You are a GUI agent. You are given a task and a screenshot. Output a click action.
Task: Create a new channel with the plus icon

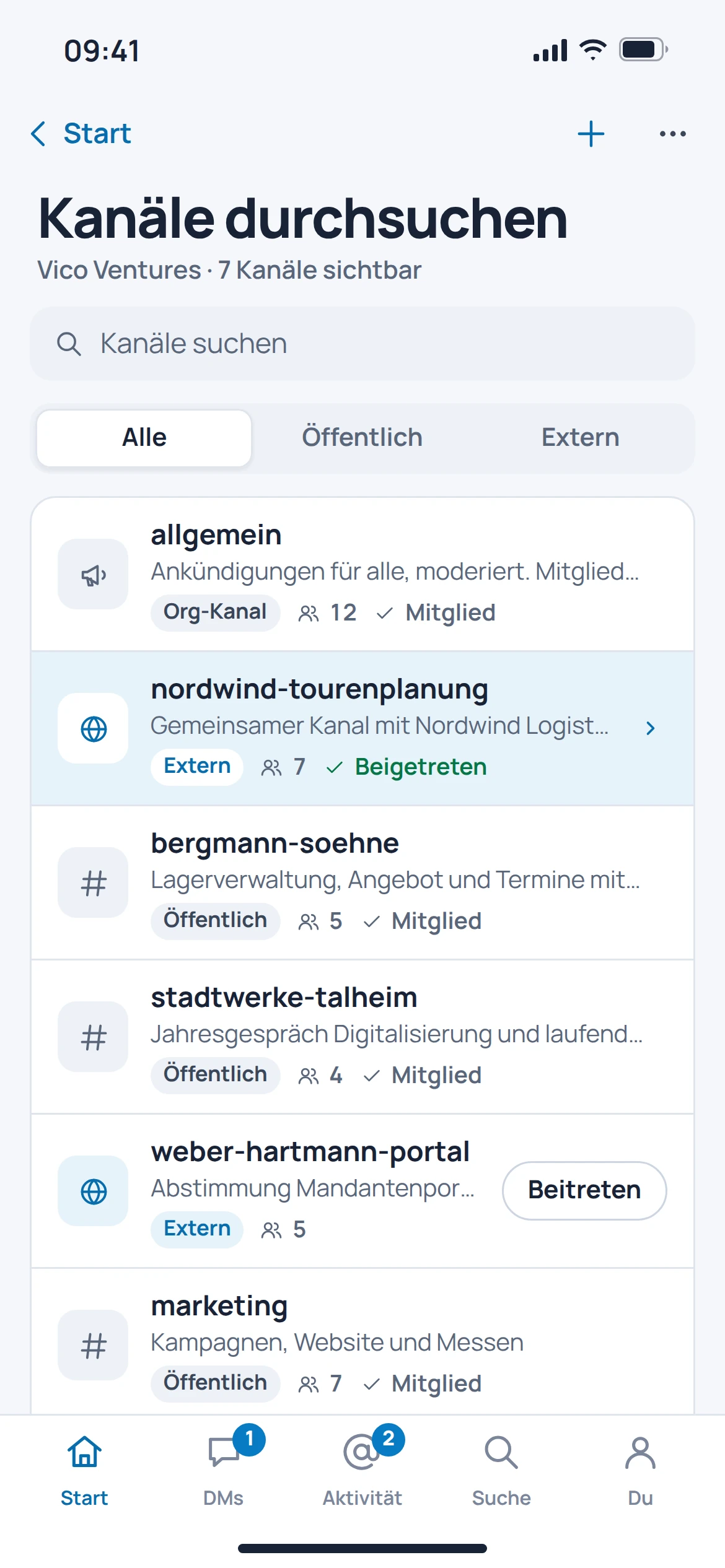[x=591, y=134]
